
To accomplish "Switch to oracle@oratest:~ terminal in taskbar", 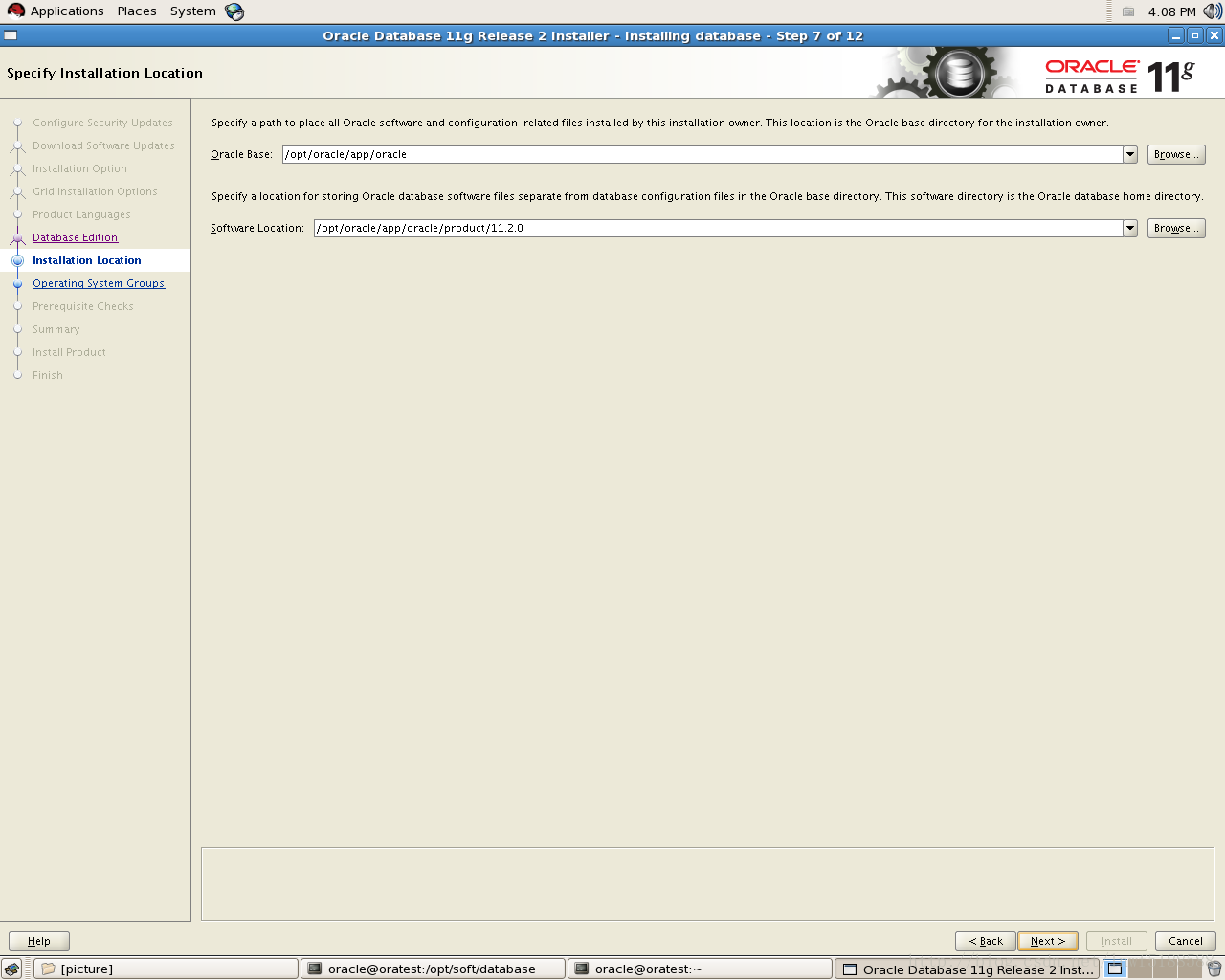I will click(x=700, y=969).
